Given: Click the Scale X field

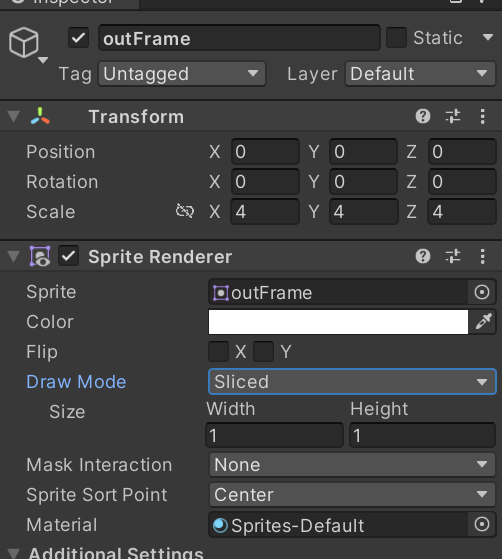Looking at the screenshot, I should point(265,211).
